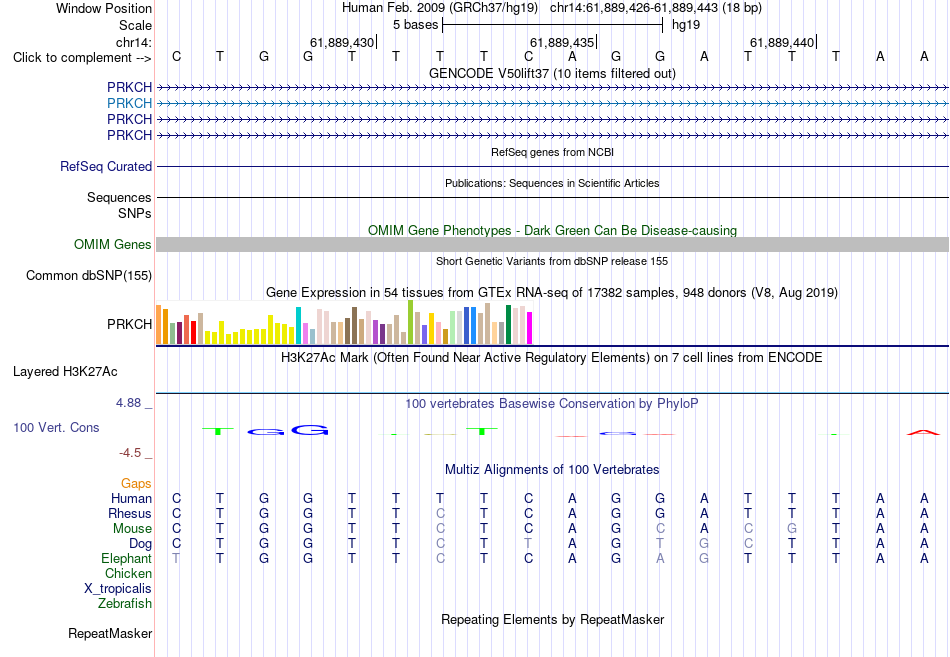Click the Sequences track label
Viewport: 950px width, 657px height.
(119, 198)
